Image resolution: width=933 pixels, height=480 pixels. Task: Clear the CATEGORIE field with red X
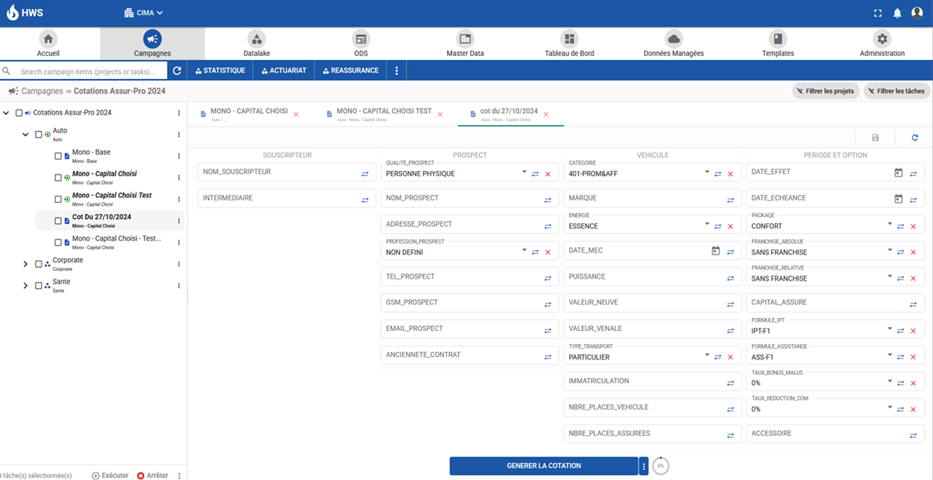pos(730,173)
